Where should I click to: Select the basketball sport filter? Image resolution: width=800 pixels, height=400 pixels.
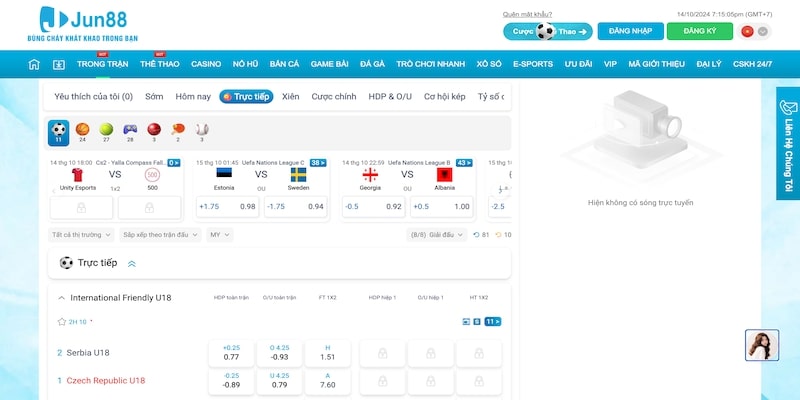point(82,130)
